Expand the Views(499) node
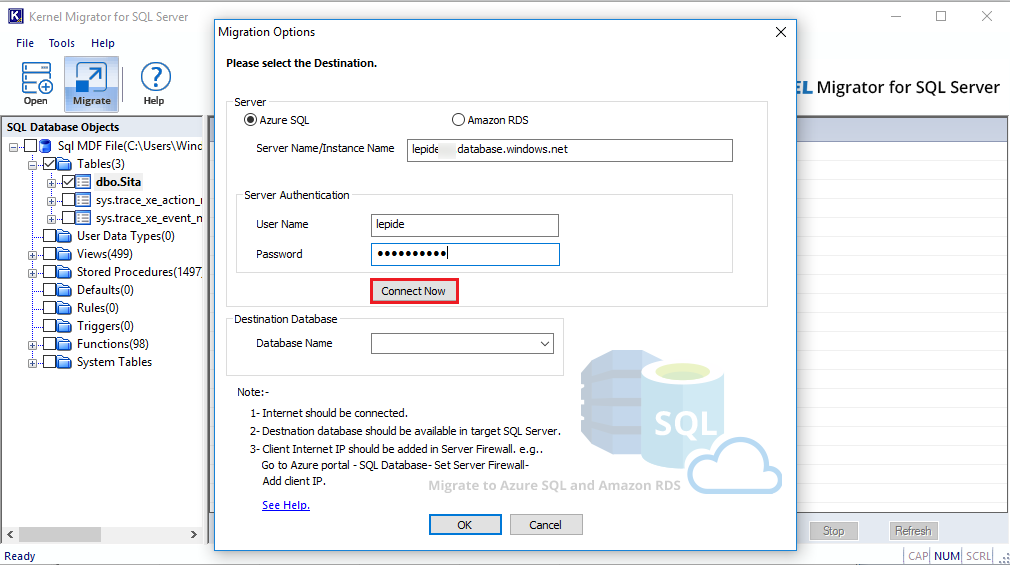This screenshot has height=565, width=1010. coord(32,256)
